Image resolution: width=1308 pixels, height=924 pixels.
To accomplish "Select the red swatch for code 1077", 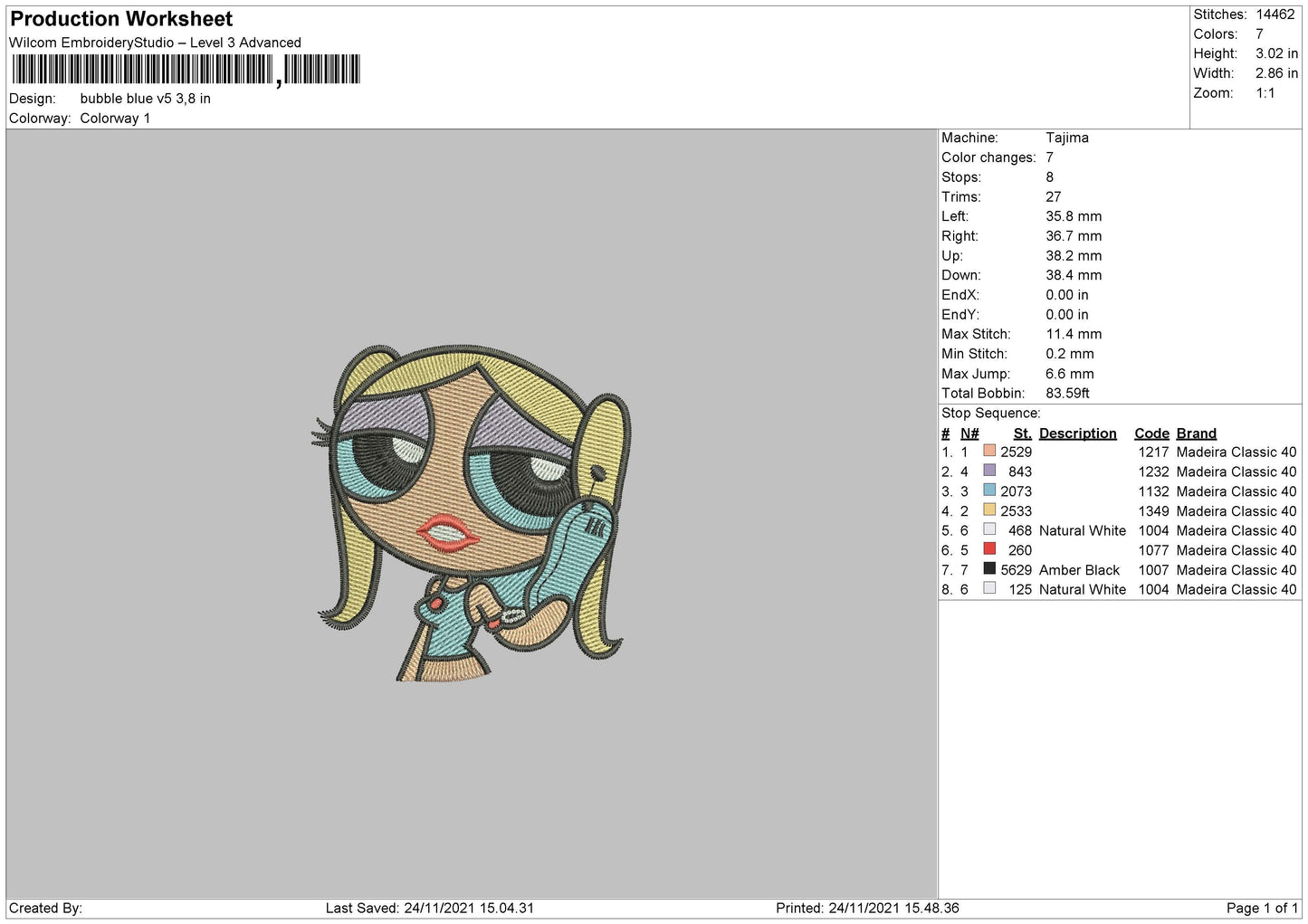I will tap(989, 548).
